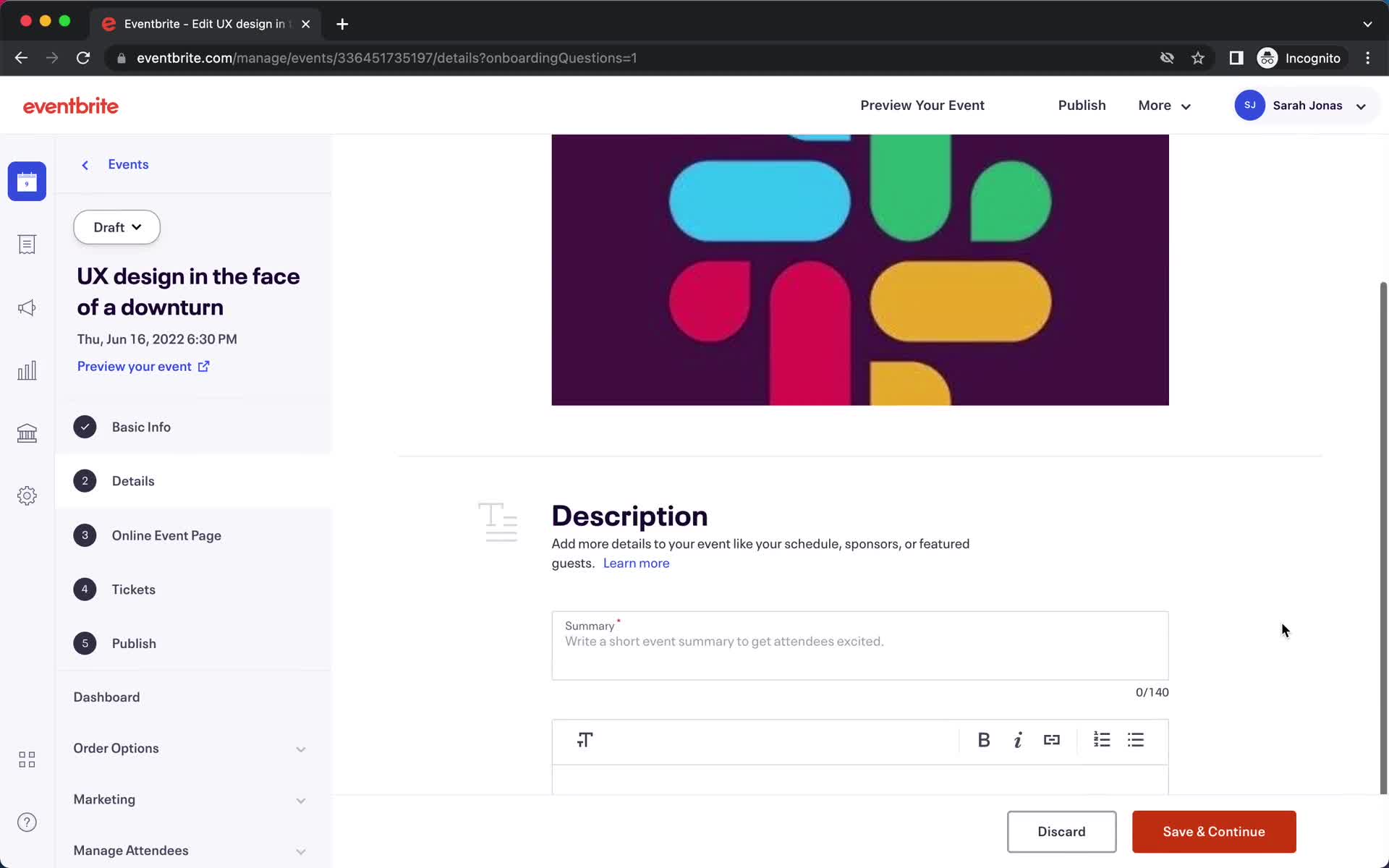Screen dimensions: 1389x868
Task: Click Save & Continue button
Action: 1213,831
